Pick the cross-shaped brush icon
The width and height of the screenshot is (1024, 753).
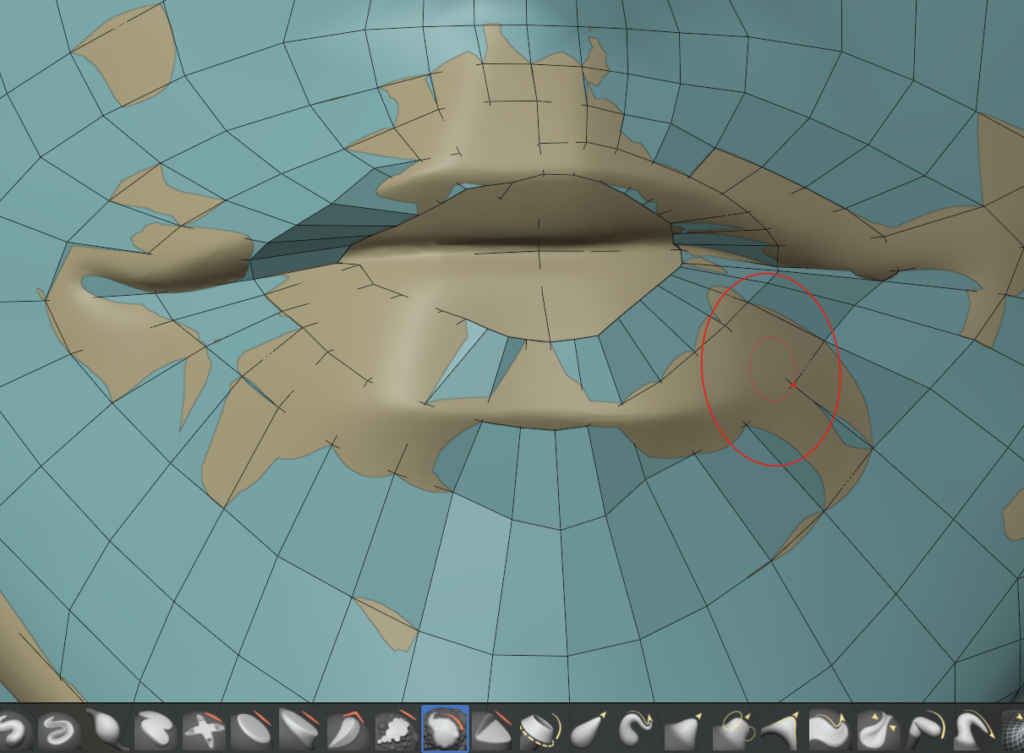click(200, 731)
